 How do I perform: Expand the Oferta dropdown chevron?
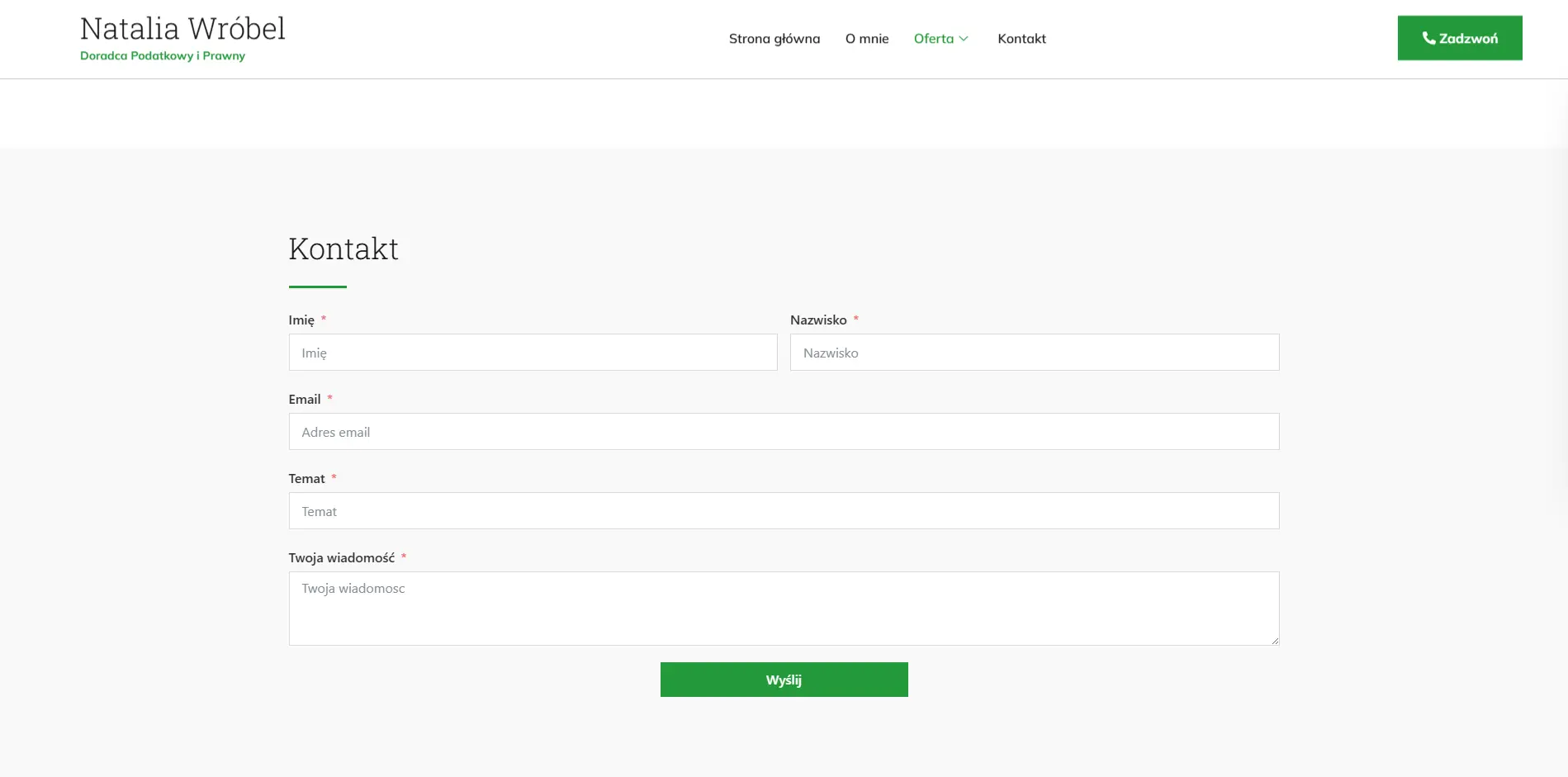coord(964,39)
